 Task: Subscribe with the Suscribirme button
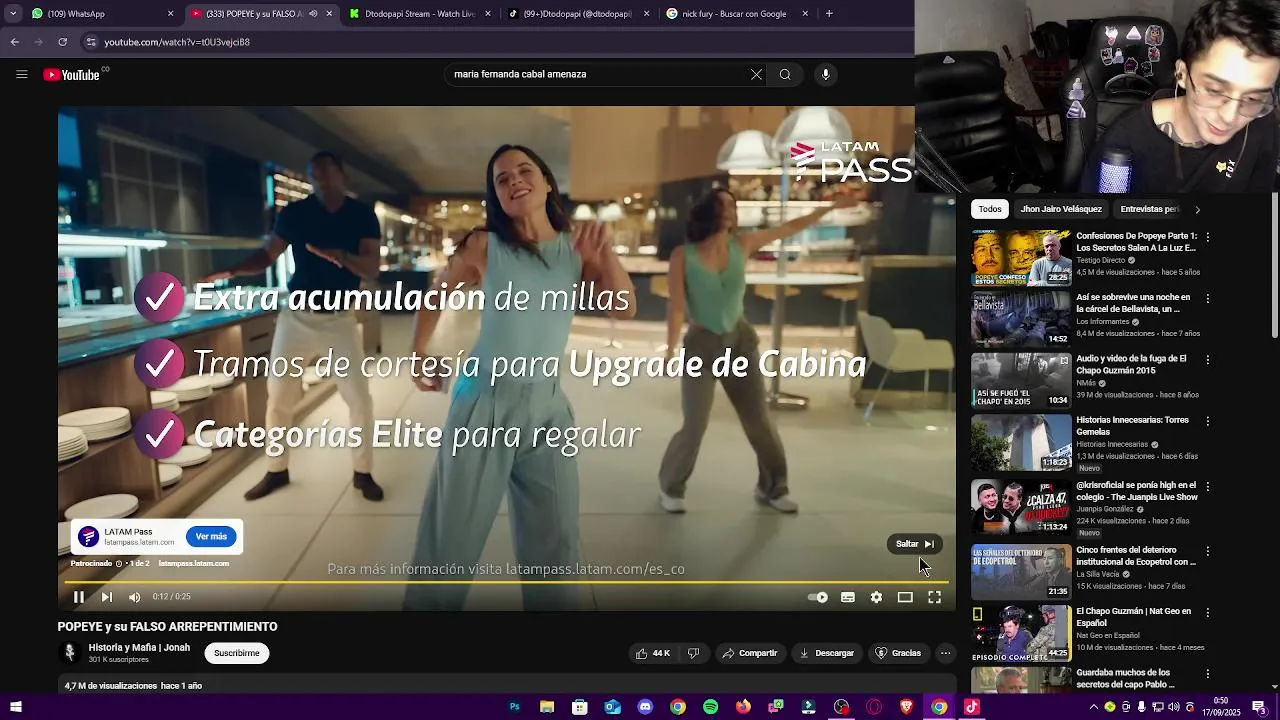click(x=237, y=653)
